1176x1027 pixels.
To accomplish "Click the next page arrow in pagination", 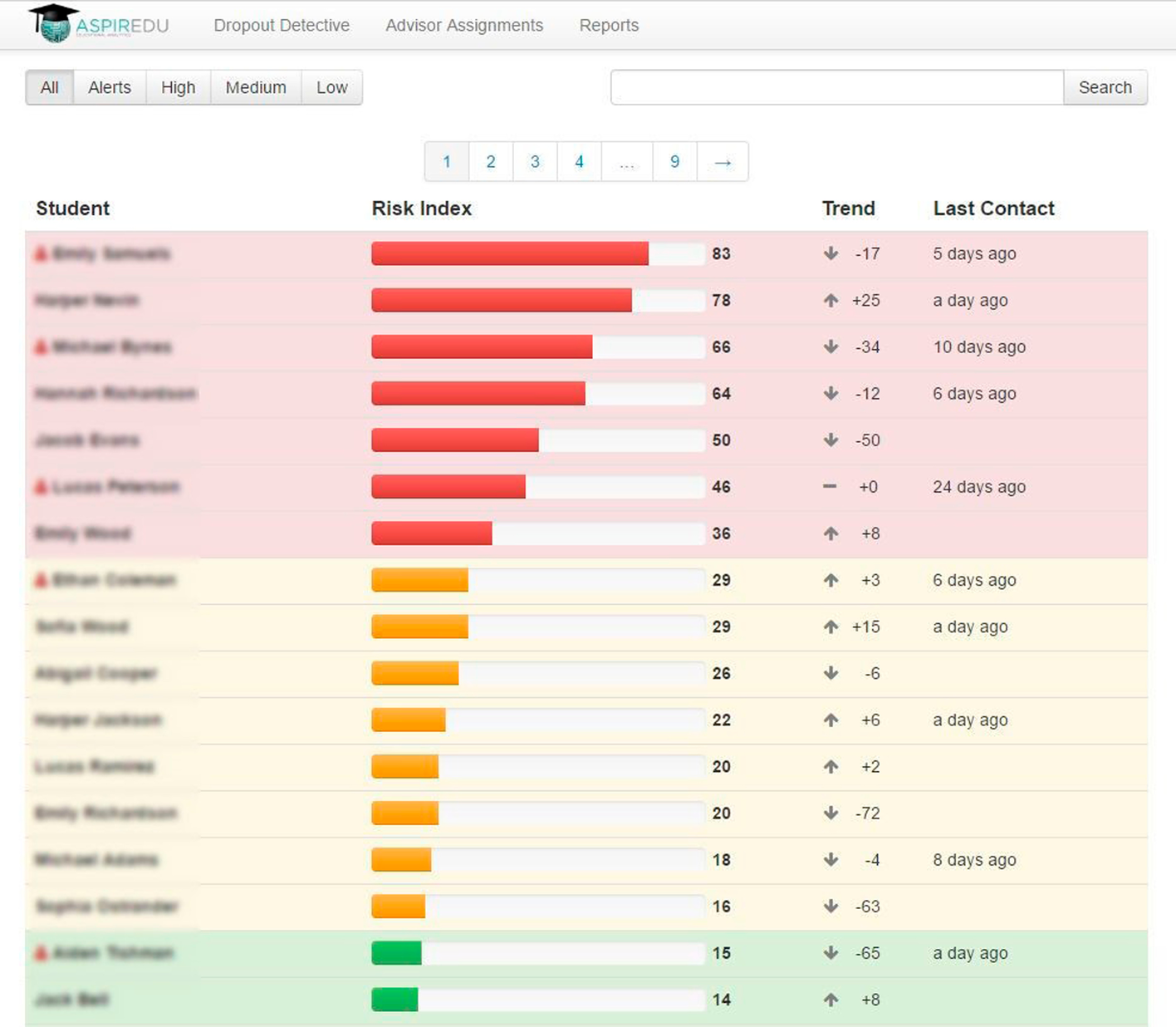I will (x=723, y=161).
